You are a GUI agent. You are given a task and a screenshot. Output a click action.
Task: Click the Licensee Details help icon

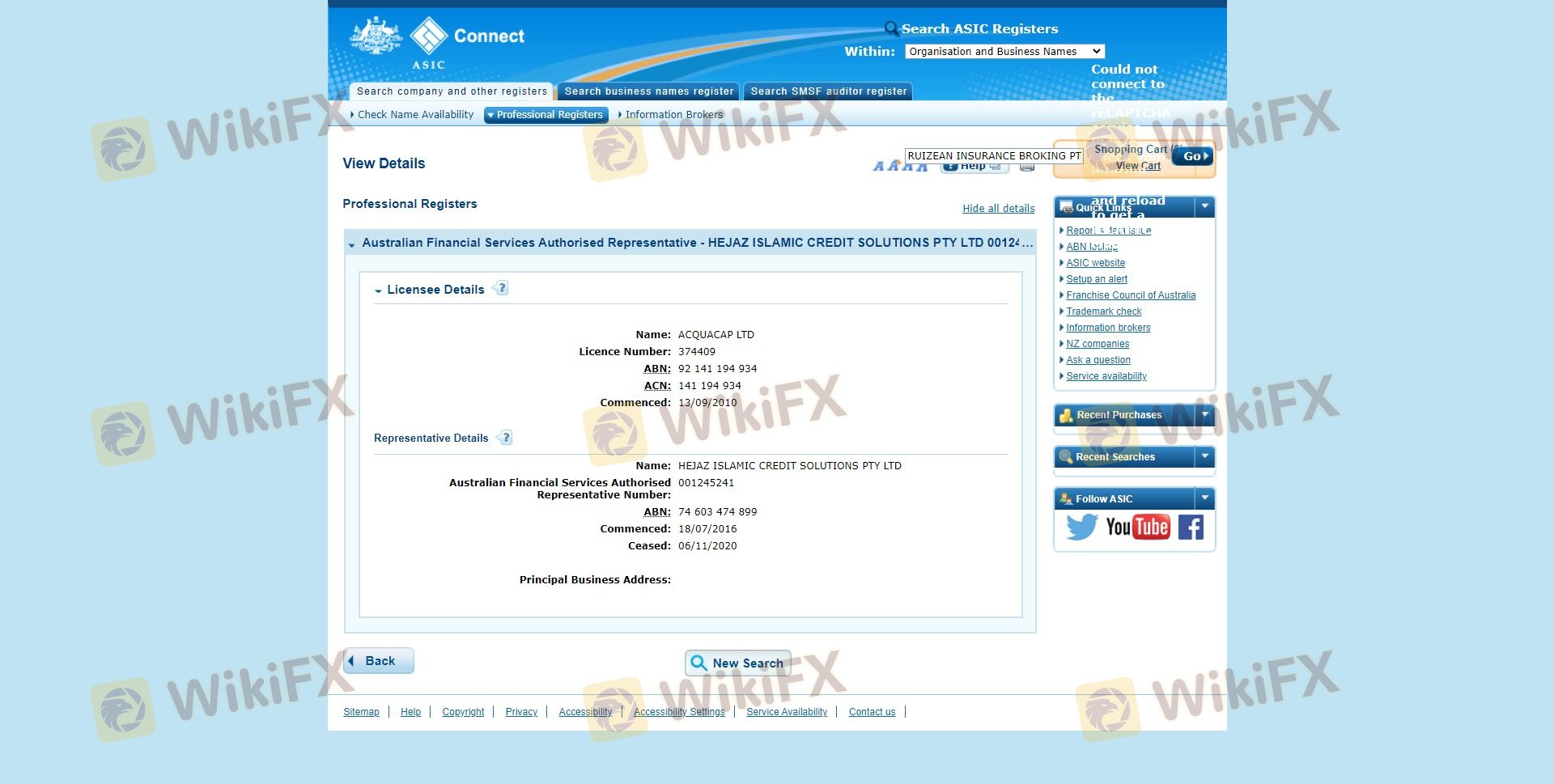coord(501,288)
